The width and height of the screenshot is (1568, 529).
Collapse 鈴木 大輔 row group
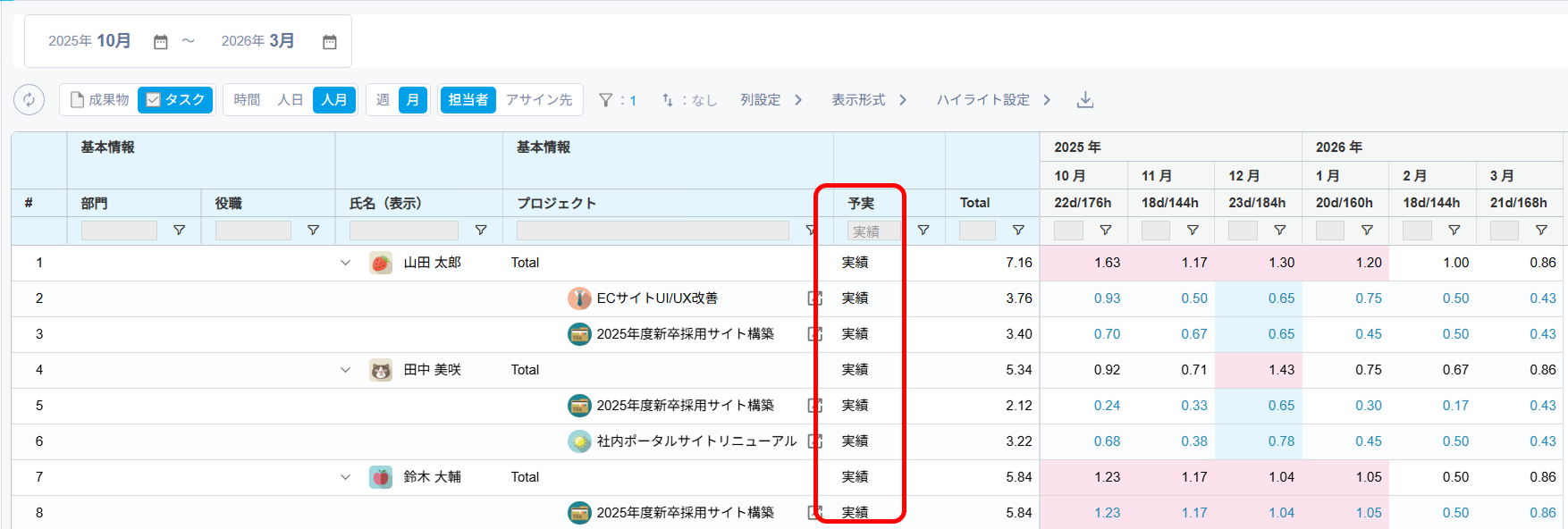346,477
